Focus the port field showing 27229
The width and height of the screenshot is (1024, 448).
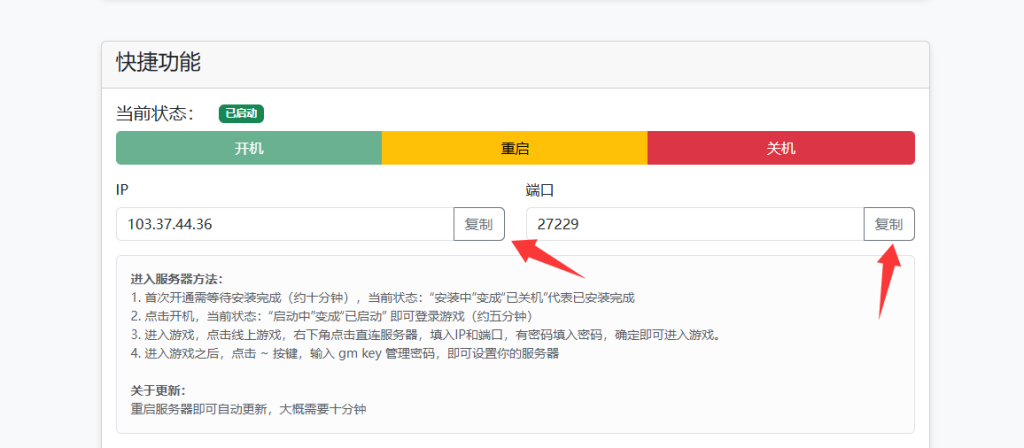pyautogui.click(x=695, y=224)
